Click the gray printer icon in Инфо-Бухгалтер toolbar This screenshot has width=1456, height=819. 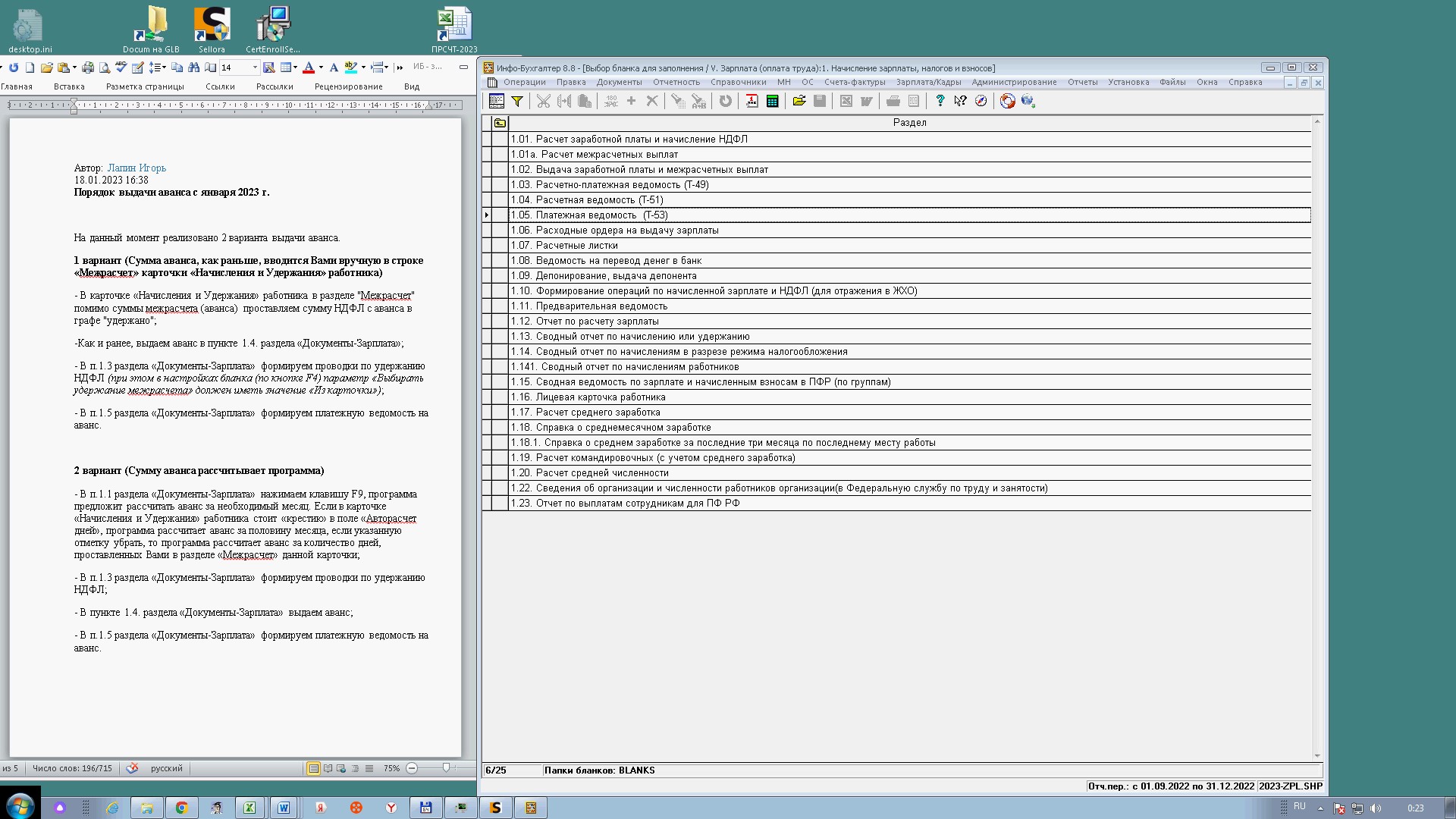pyautogui.click(x=893, y=101)
